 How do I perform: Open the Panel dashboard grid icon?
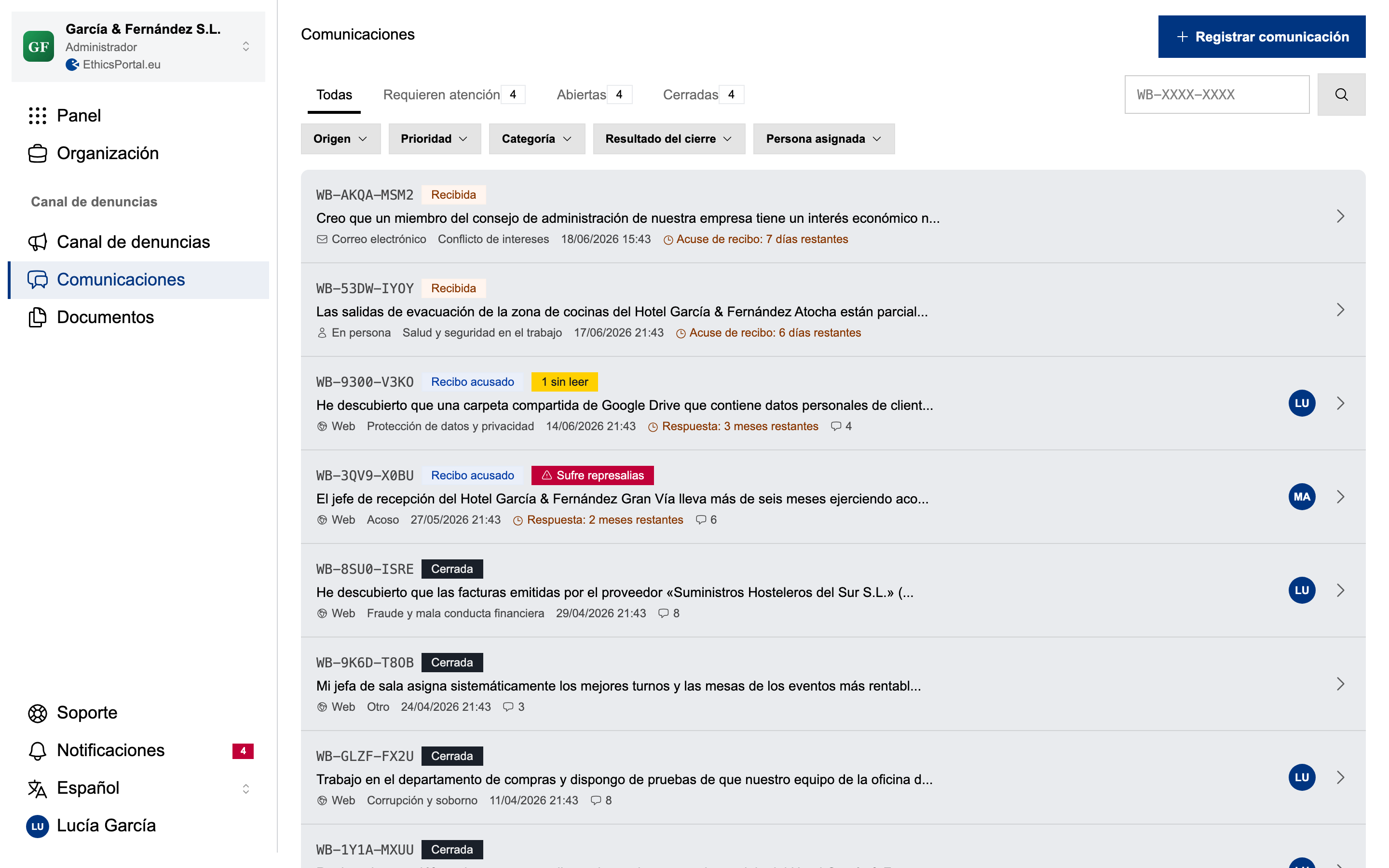(37, 115)
